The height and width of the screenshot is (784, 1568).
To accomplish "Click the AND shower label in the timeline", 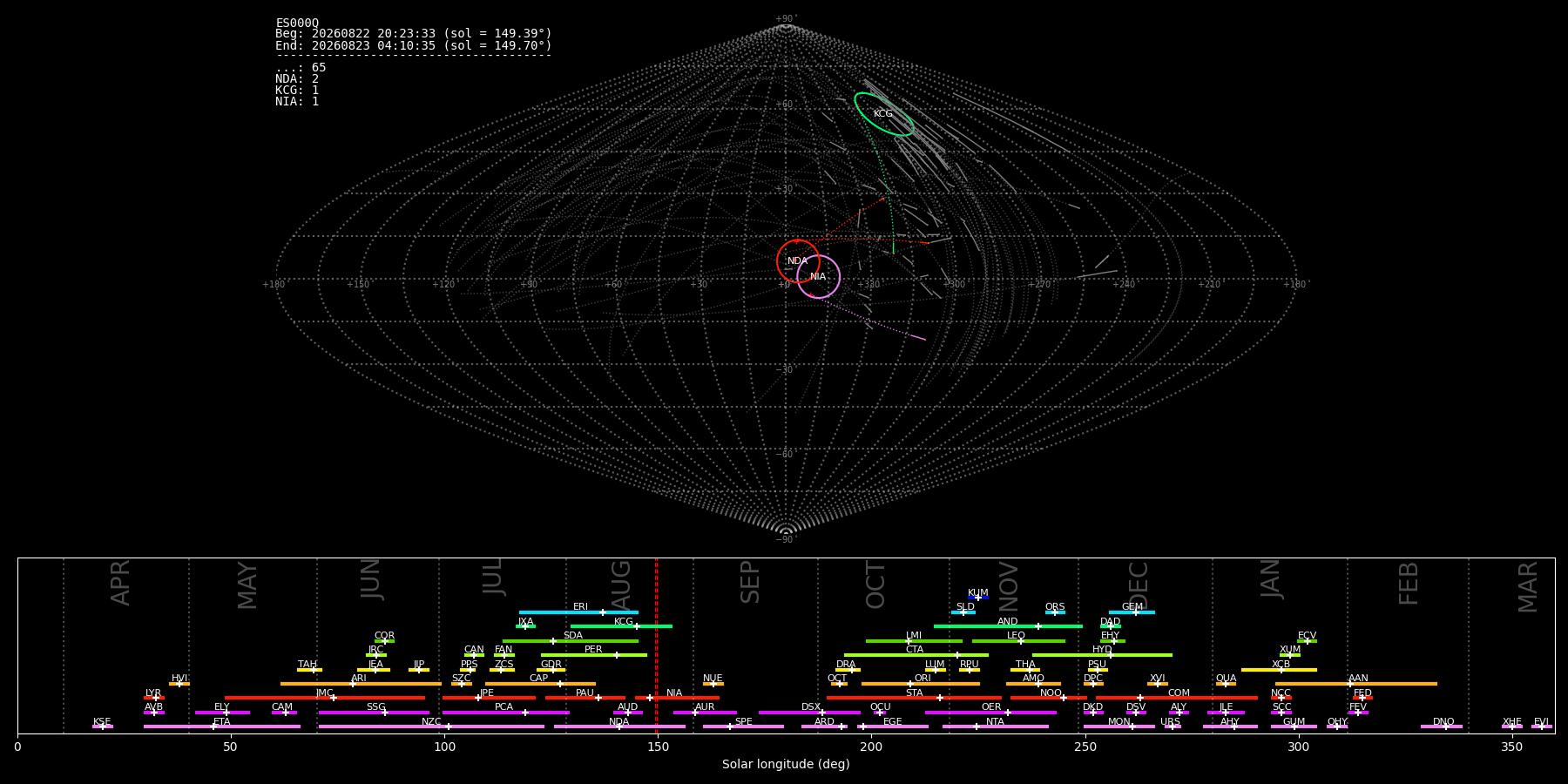I will click(x=1007, y=622).
